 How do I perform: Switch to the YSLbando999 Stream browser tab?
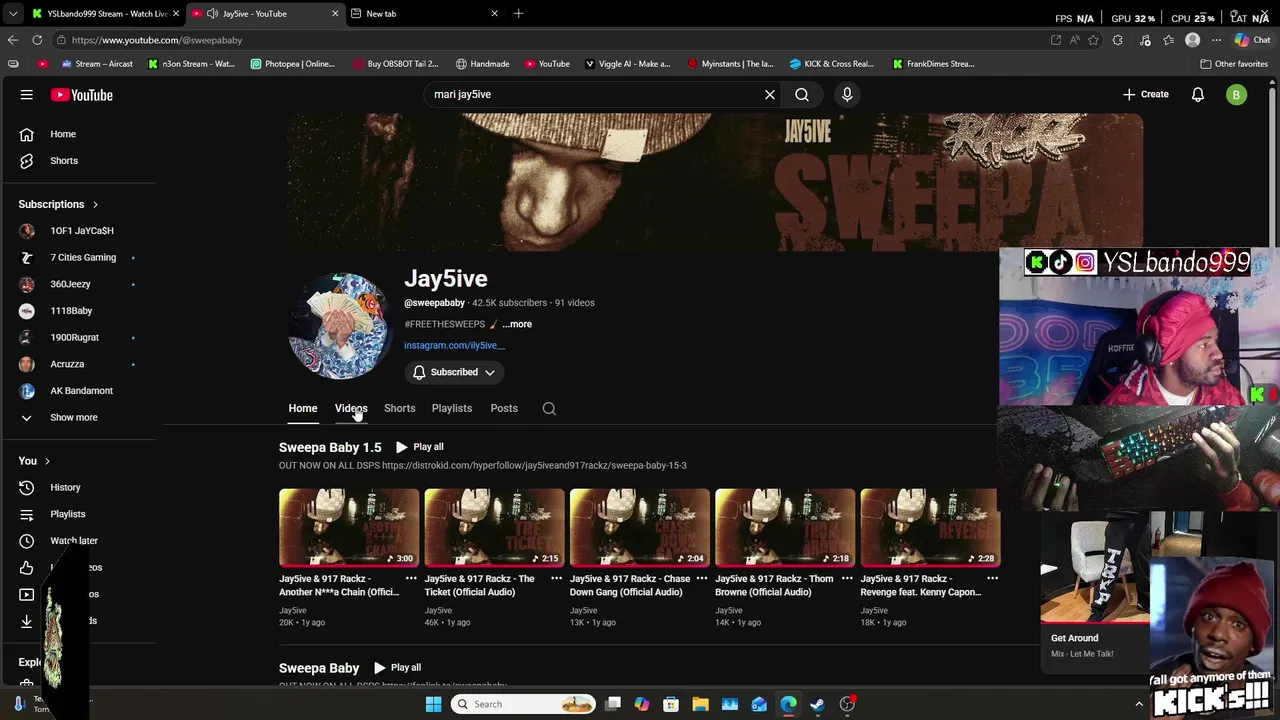pos(105,14)
